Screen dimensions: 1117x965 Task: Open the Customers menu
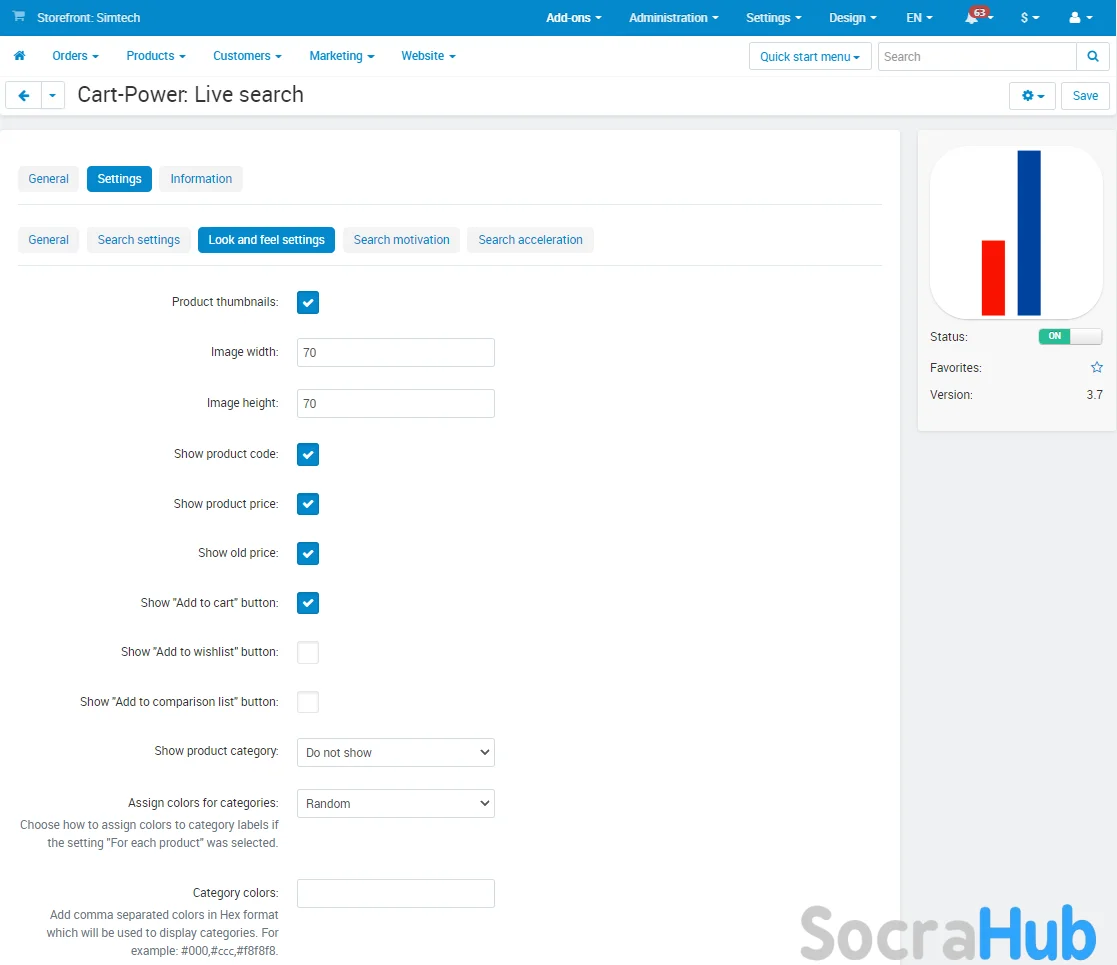point(247,56)
